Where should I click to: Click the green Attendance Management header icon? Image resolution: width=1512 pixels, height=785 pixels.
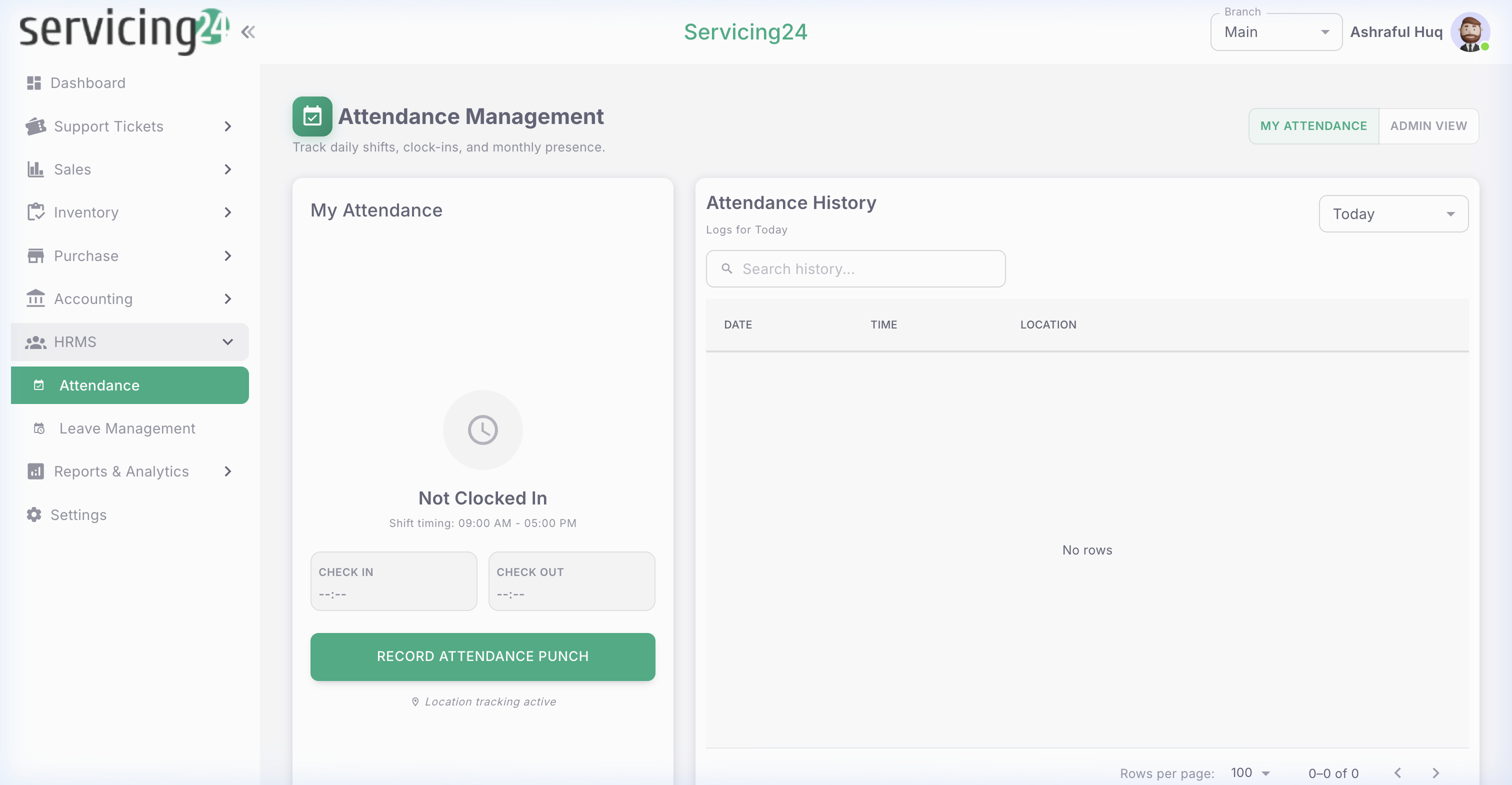pos(312,116)
